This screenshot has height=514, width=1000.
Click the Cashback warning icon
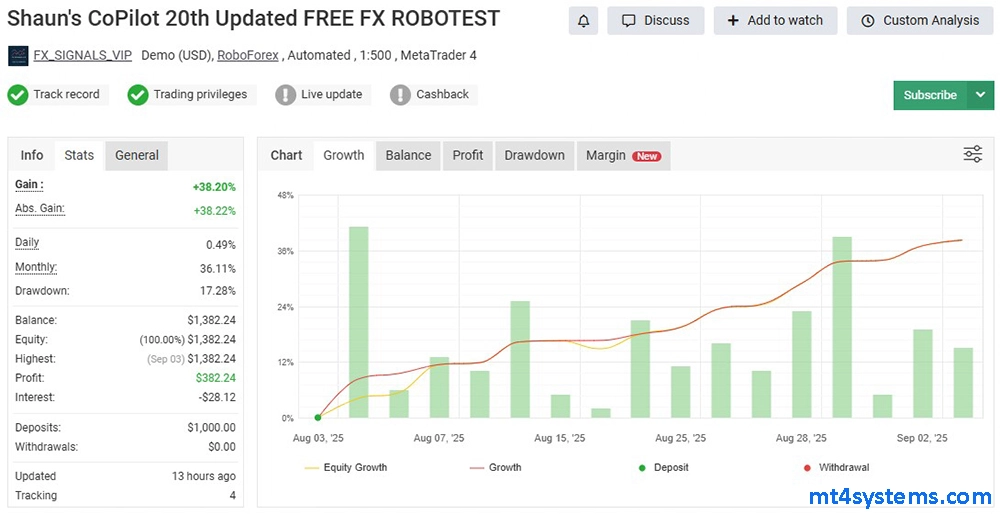tap(401, 95)
